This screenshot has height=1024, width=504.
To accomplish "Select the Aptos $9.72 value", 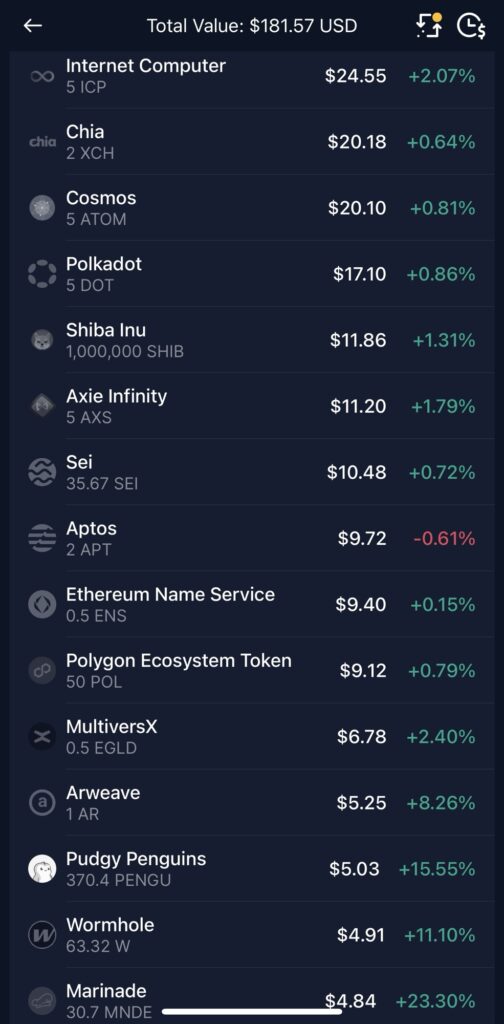I will pyautogui.click(x=362, y=538).
